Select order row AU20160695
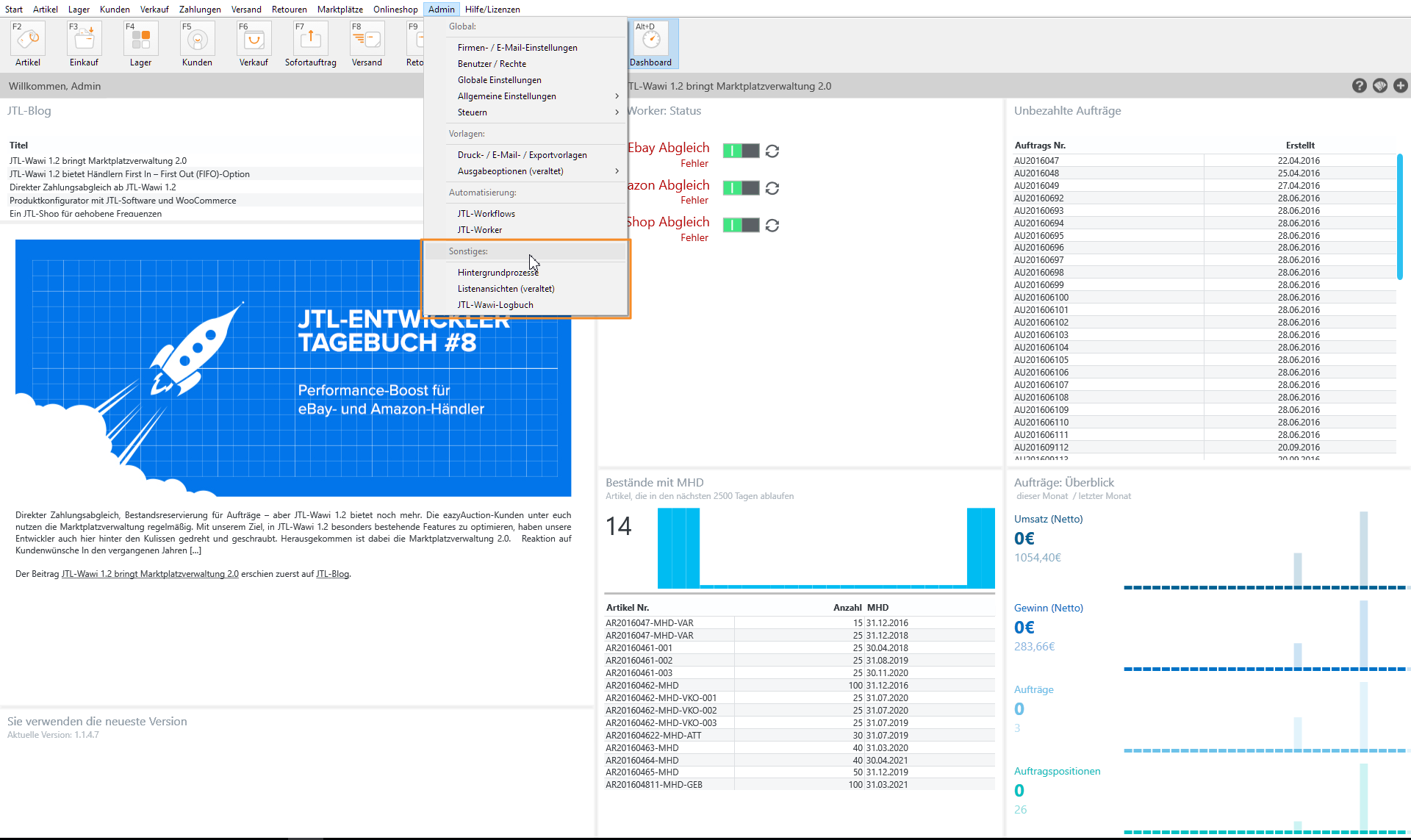The width and height of the screenshot is (1411, 840). (1204, 236)
